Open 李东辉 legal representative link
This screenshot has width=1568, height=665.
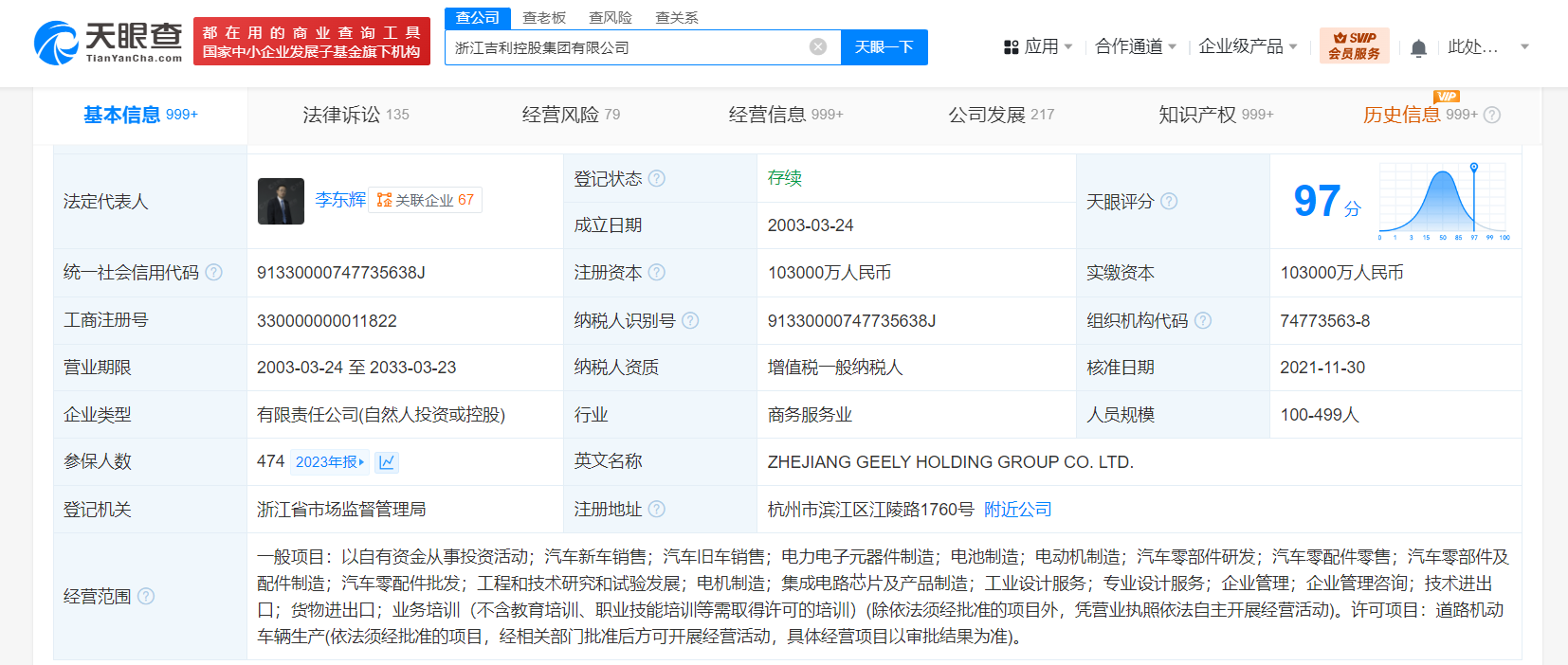[339, 200]
